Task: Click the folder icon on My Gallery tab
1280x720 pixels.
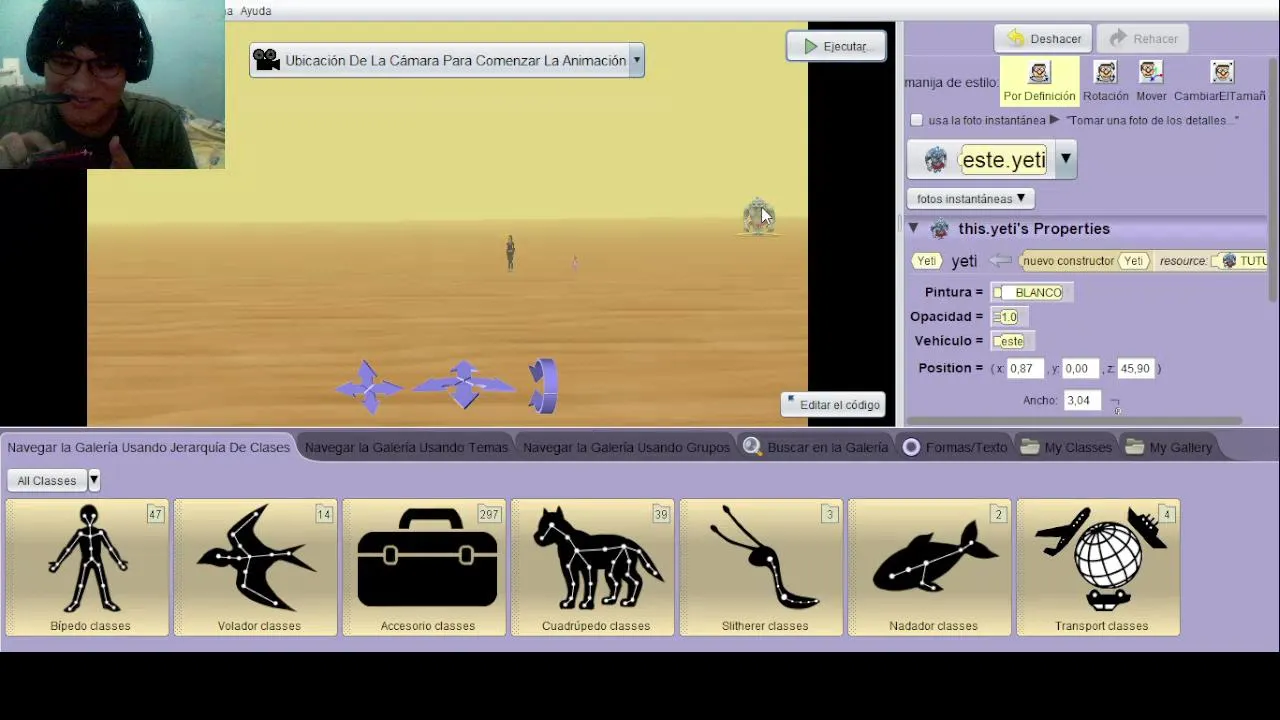Action: point(1134,447)
